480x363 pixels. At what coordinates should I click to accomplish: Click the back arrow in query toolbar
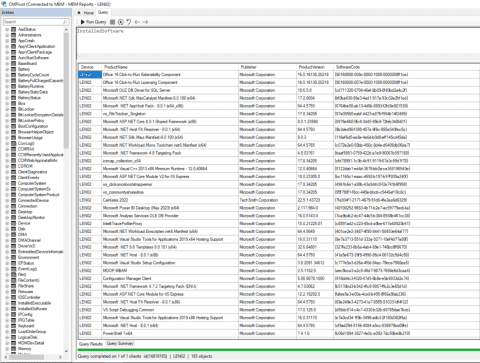[137, 22]
